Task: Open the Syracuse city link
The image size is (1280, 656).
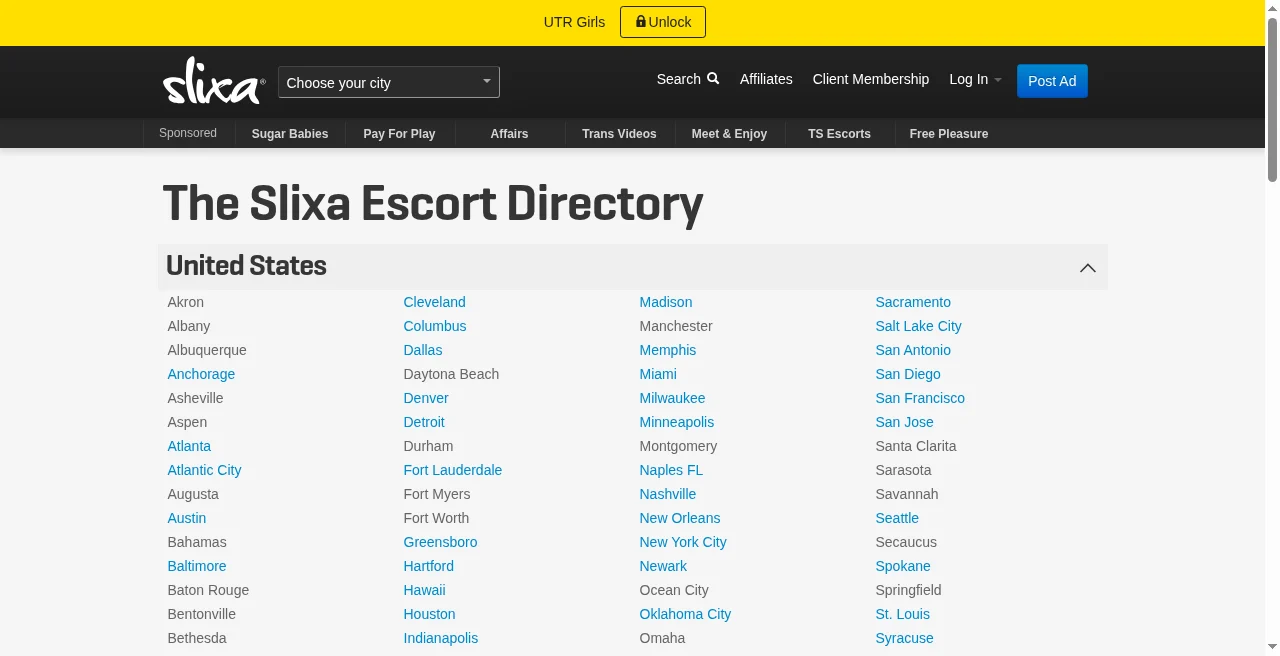Action: tap(904, 638)
